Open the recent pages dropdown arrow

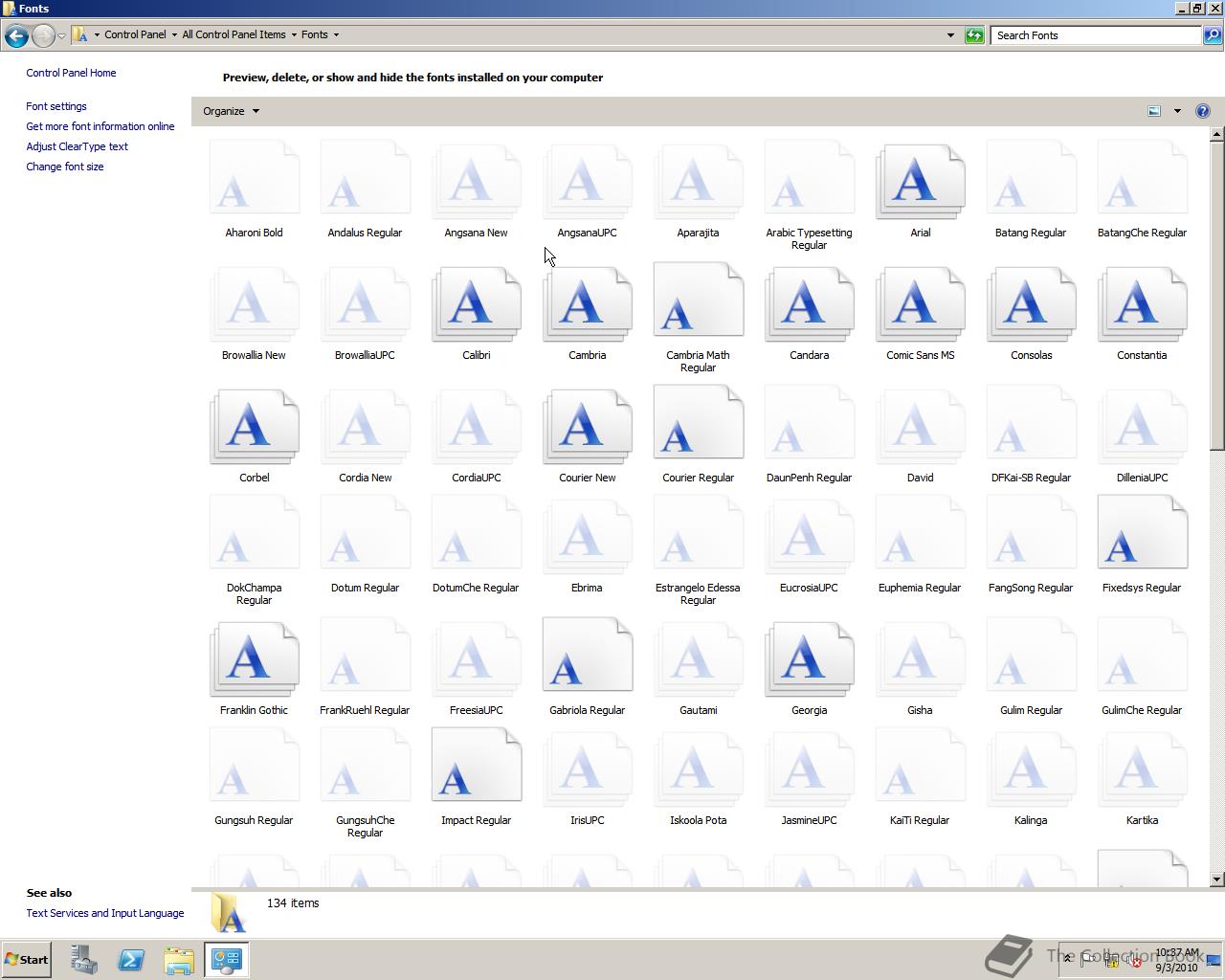[x=61, y=35]
